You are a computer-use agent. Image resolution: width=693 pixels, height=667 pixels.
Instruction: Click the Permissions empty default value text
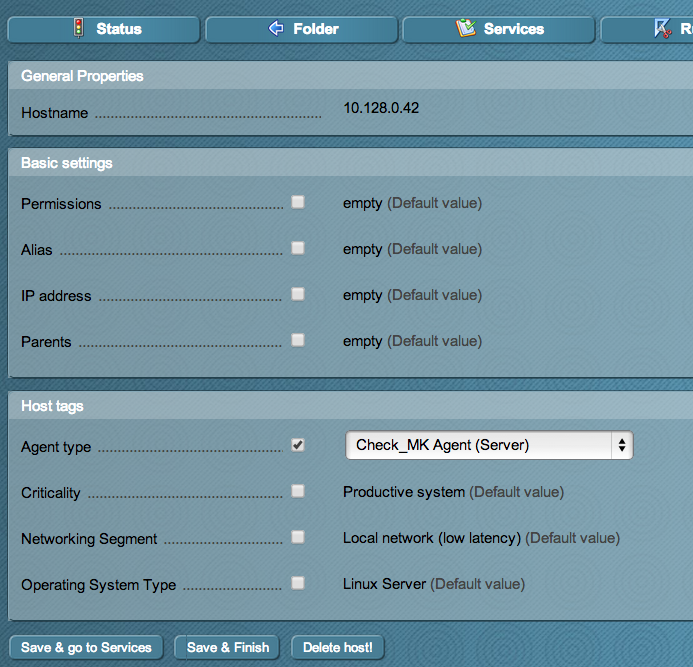click(412, 203)
